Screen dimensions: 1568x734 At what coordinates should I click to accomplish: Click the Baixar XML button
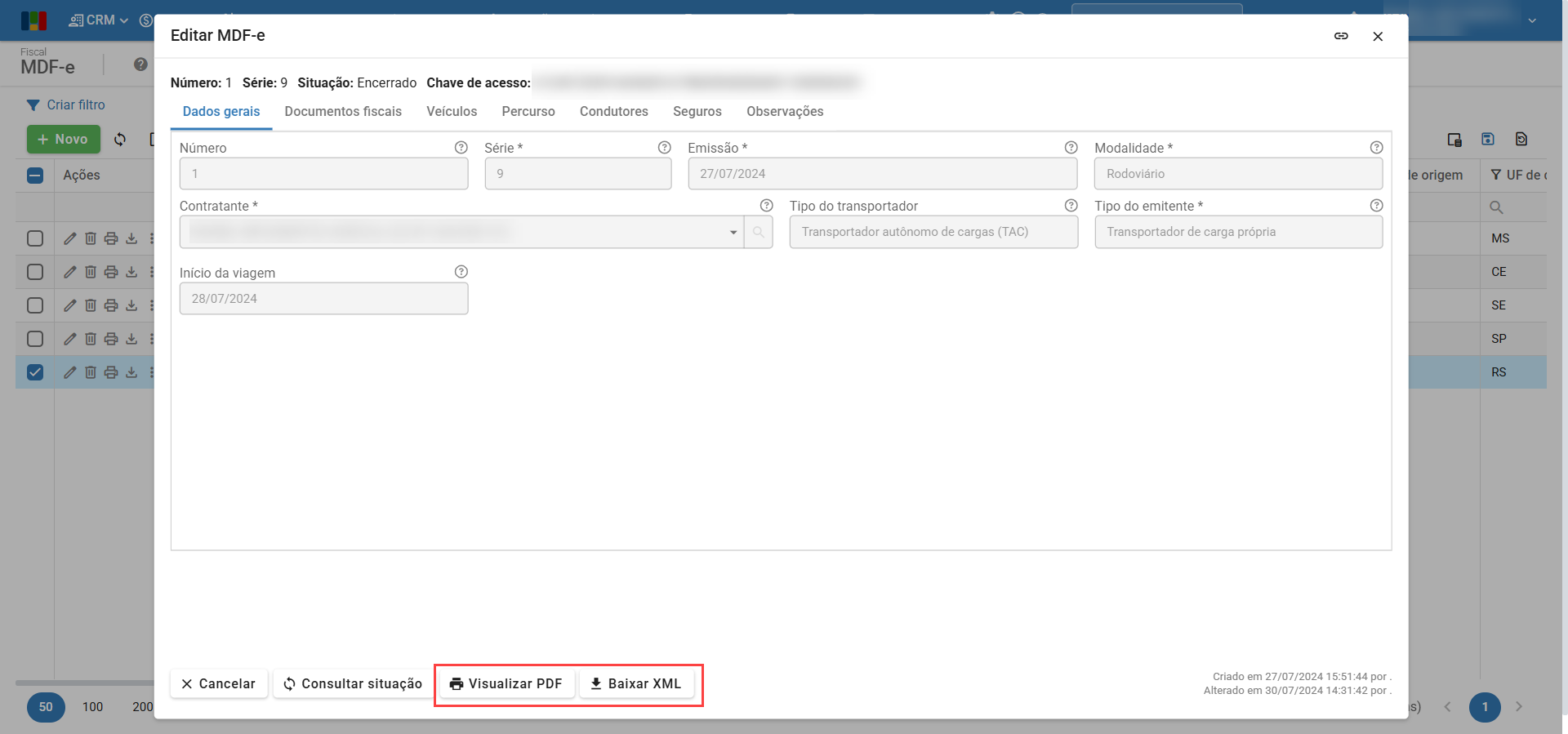click(x=636, y=684)
